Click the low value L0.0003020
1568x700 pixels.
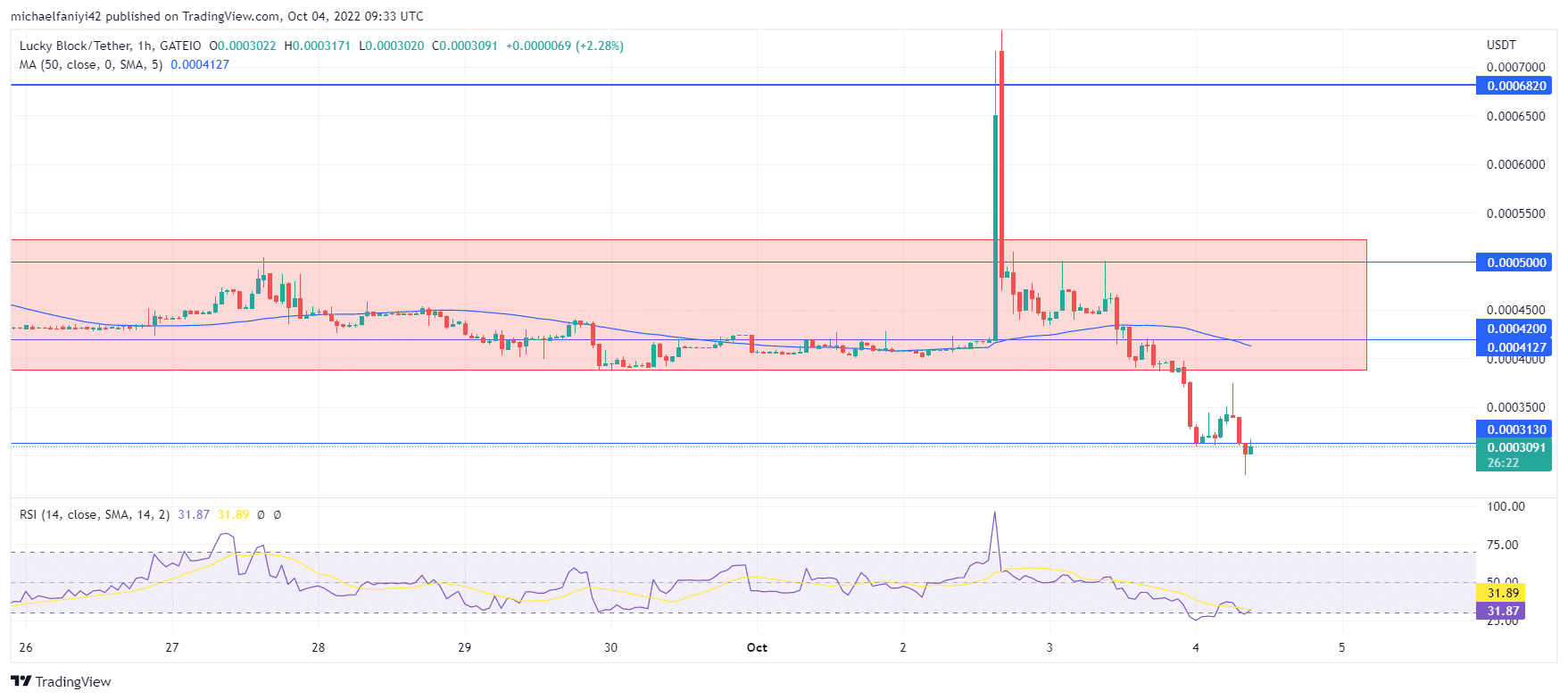pyautogui.click(x=392, y=46)
